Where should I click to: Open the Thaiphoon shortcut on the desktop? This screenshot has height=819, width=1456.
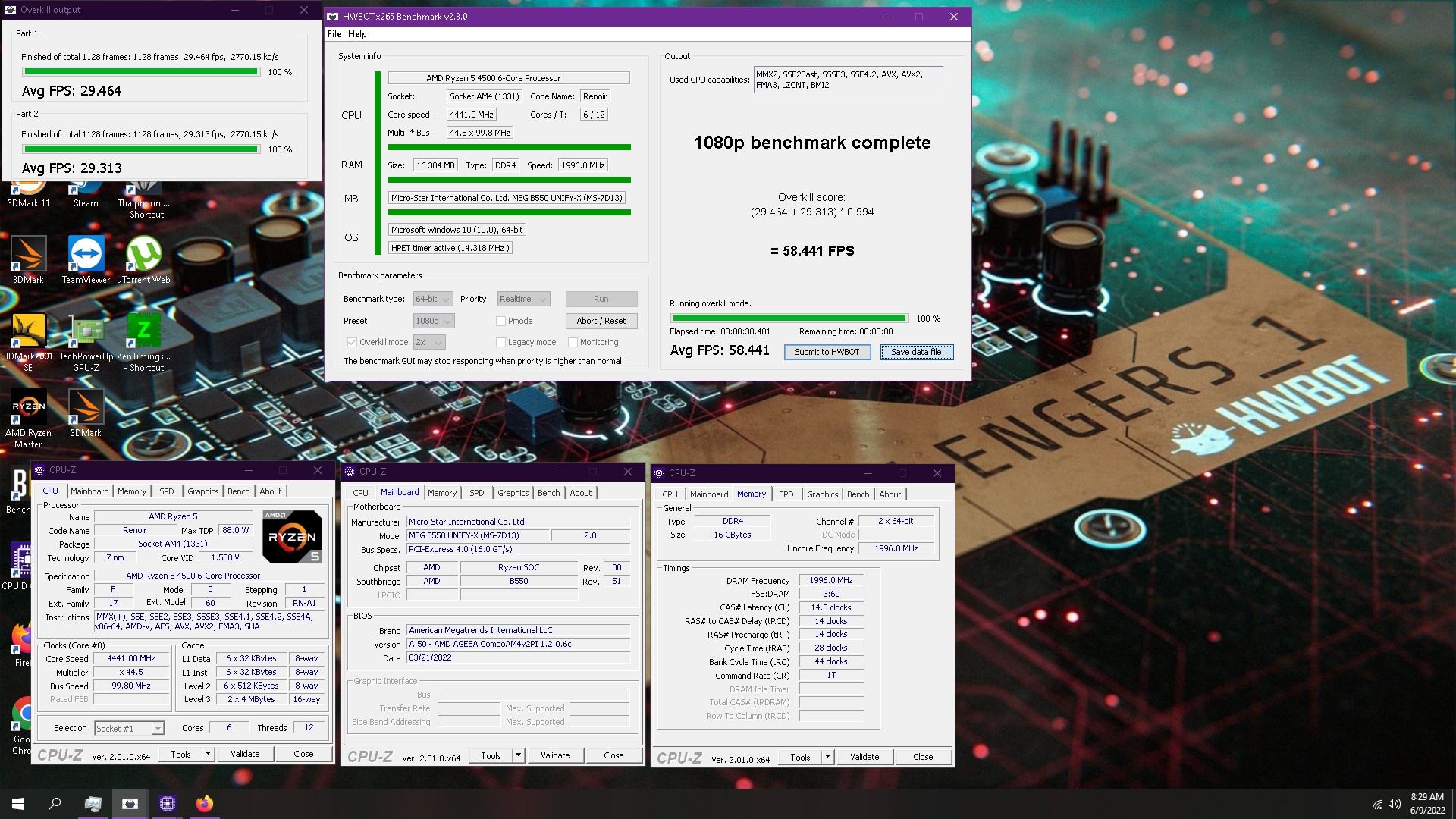[x=143, y=199]
